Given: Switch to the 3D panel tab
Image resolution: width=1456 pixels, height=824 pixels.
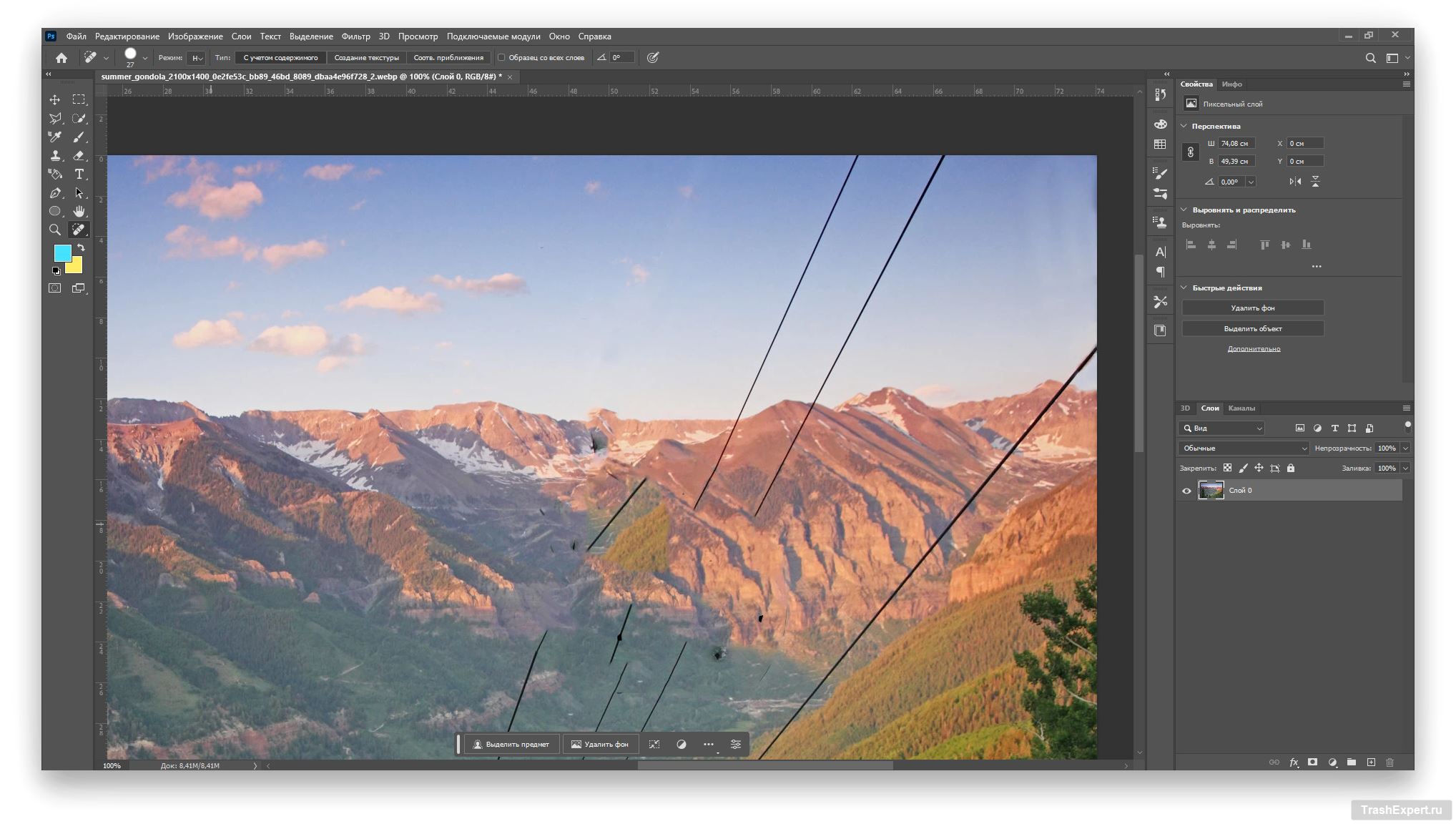Looking at the screenshot, I should pyautogui.click(x=1185, y=408).
